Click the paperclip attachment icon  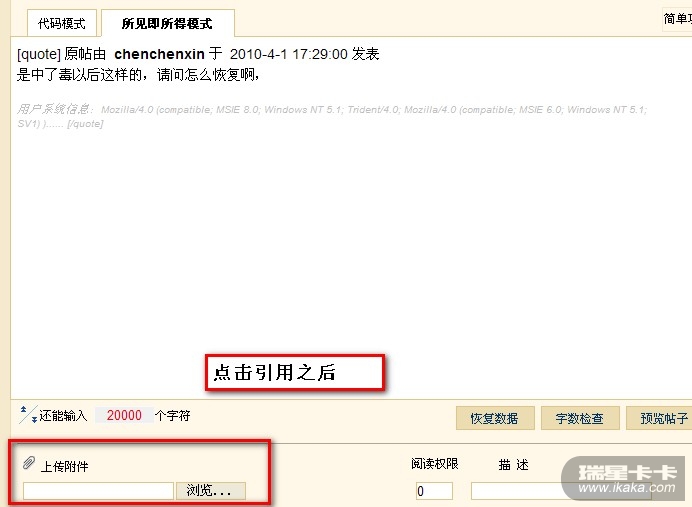[29, 463]
